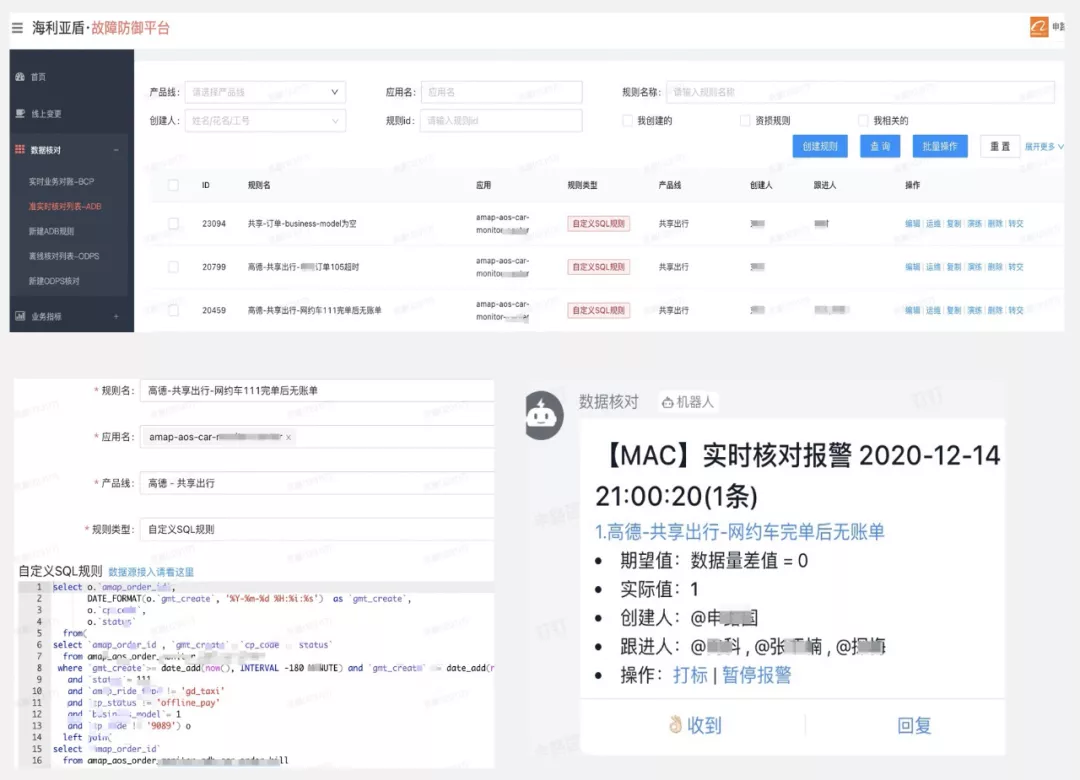Open the 规则类型 field in the form
1080x780 pixels.
[317, 529]
